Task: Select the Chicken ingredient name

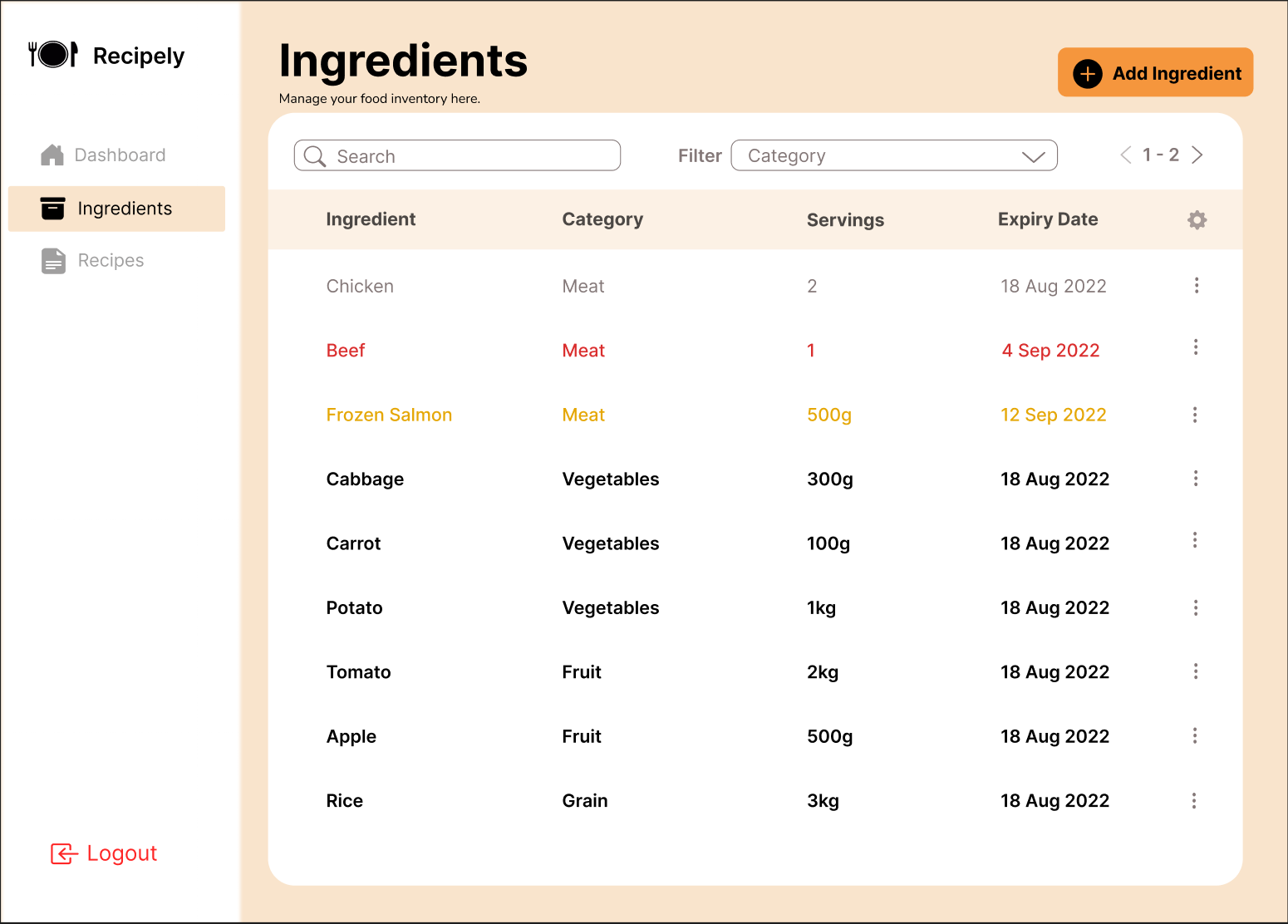Action: coord(360,286)
